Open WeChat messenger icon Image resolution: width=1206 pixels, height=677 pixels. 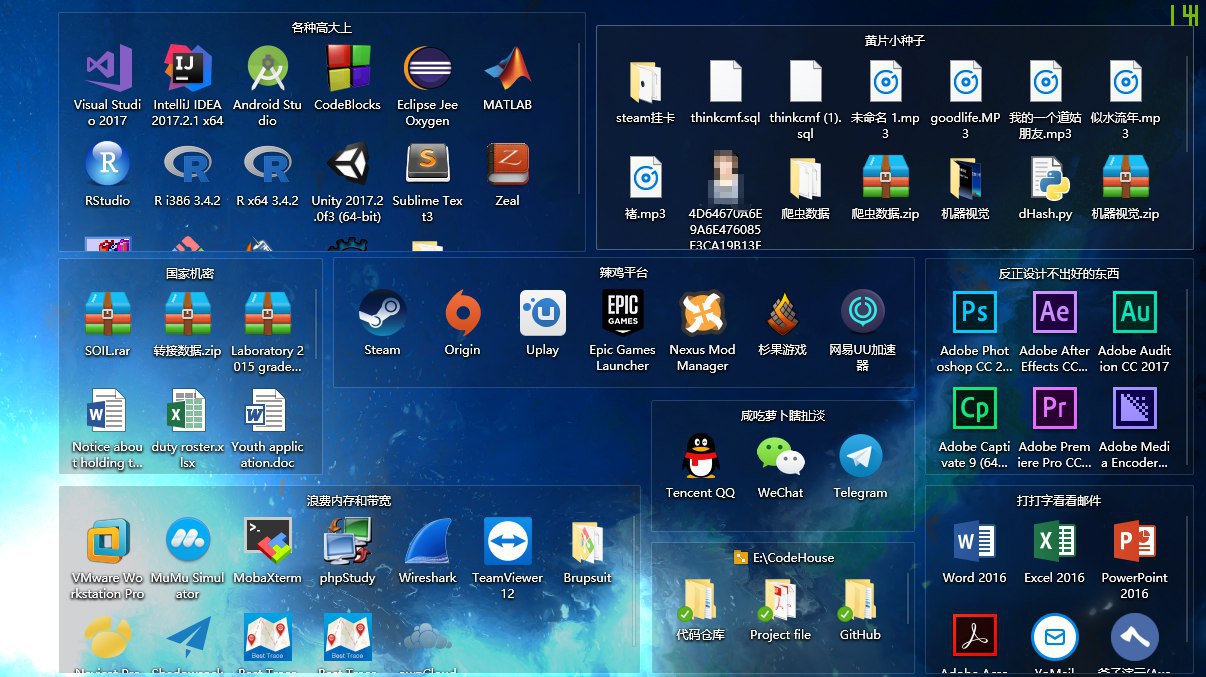[x=780, y=457]
